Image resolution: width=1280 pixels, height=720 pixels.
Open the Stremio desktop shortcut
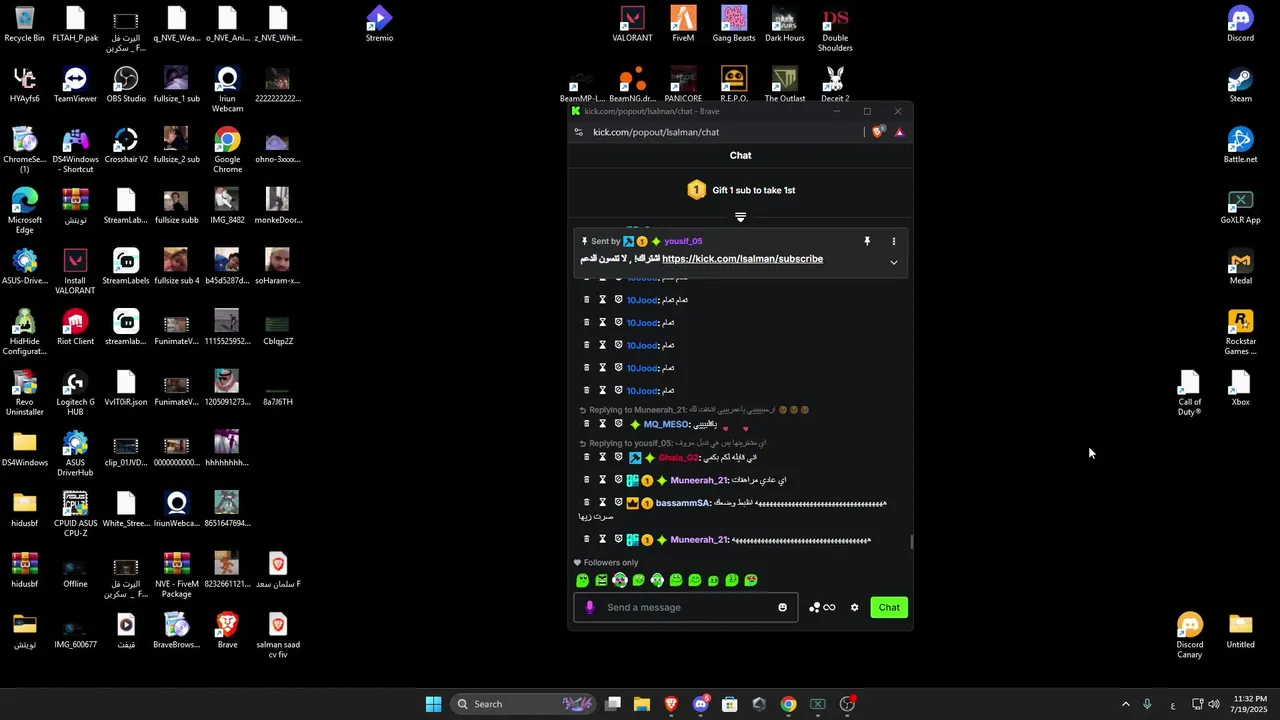tap(379, 25)
